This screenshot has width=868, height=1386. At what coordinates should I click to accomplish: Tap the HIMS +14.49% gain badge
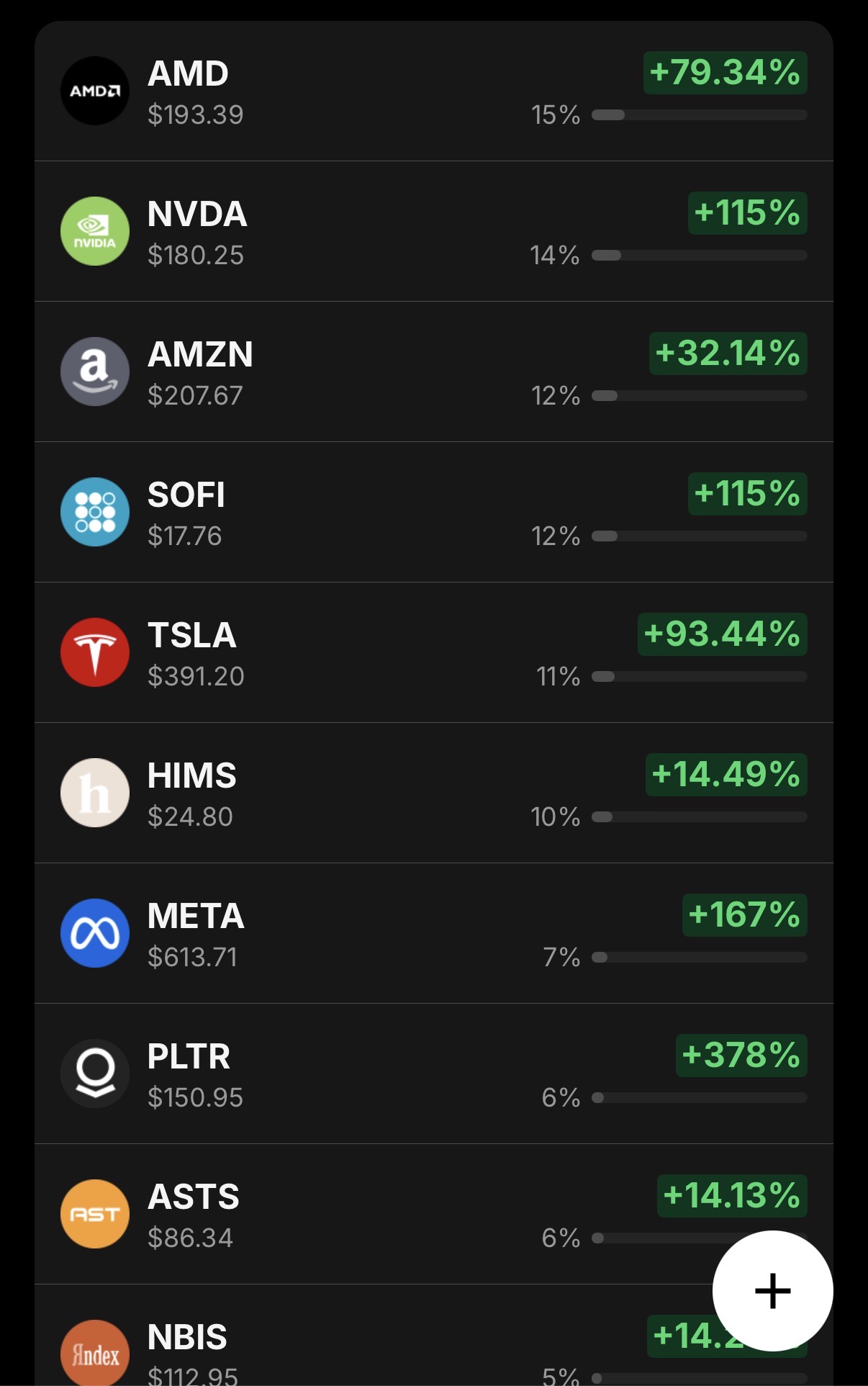(x=726, y=775)
